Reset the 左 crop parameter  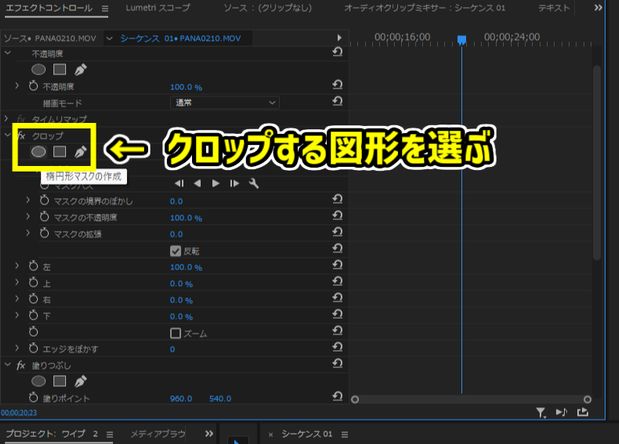[338, 265]
